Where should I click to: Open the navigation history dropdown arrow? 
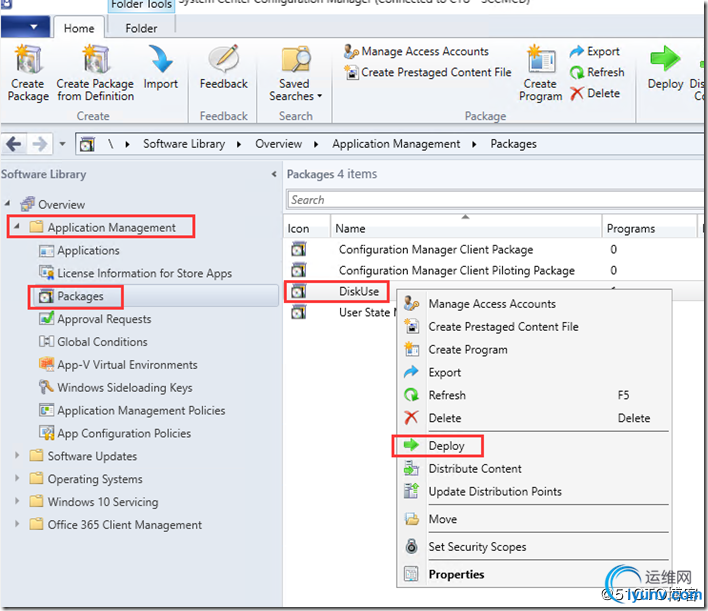[62, 144]
